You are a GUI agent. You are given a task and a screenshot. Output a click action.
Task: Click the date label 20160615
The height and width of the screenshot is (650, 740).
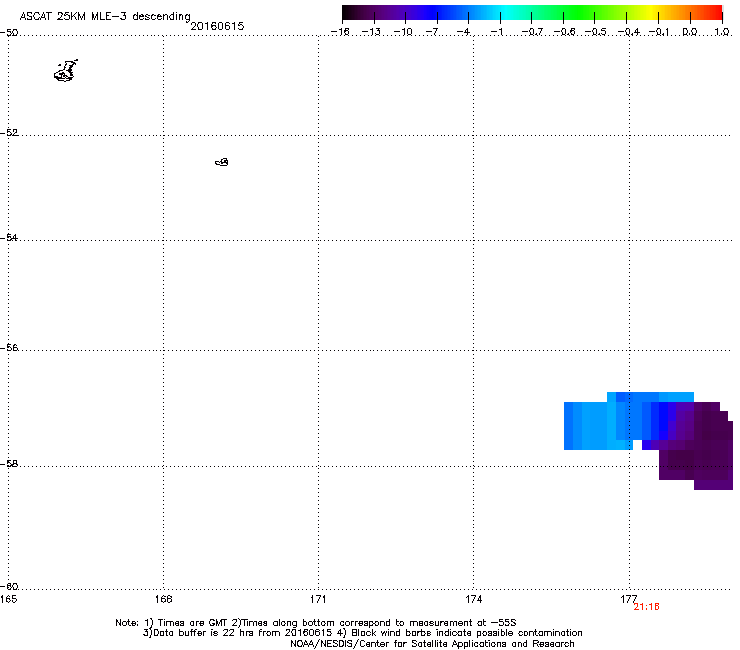(217, 26)
